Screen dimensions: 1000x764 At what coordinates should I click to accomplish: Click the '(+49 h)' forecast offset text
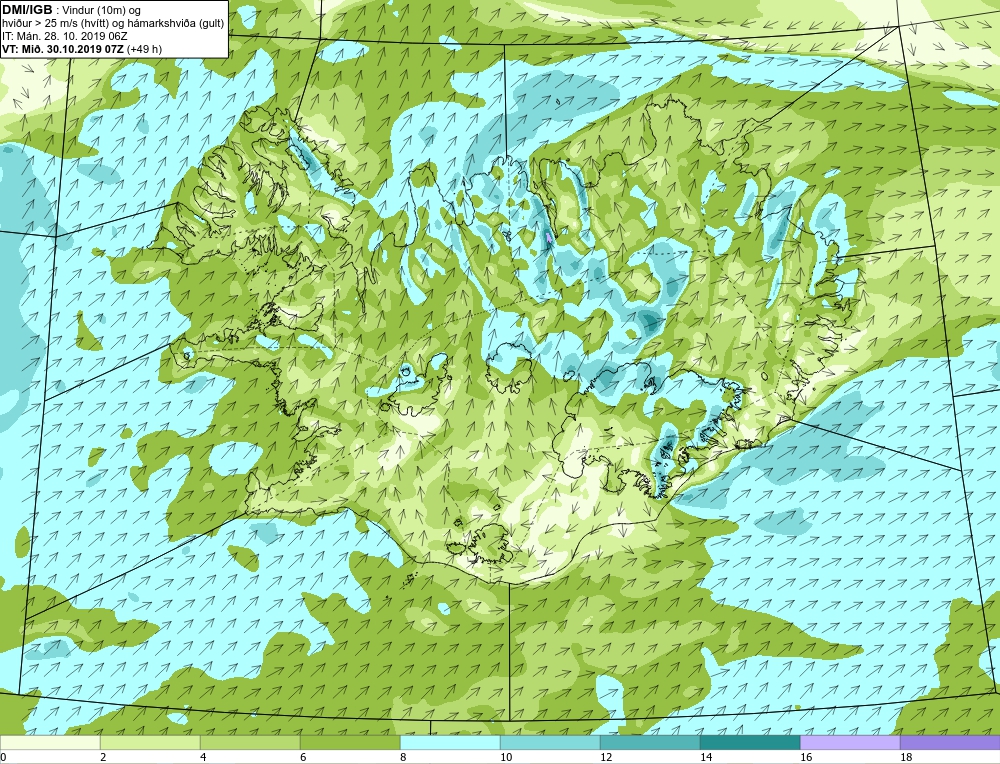[144, 49]
